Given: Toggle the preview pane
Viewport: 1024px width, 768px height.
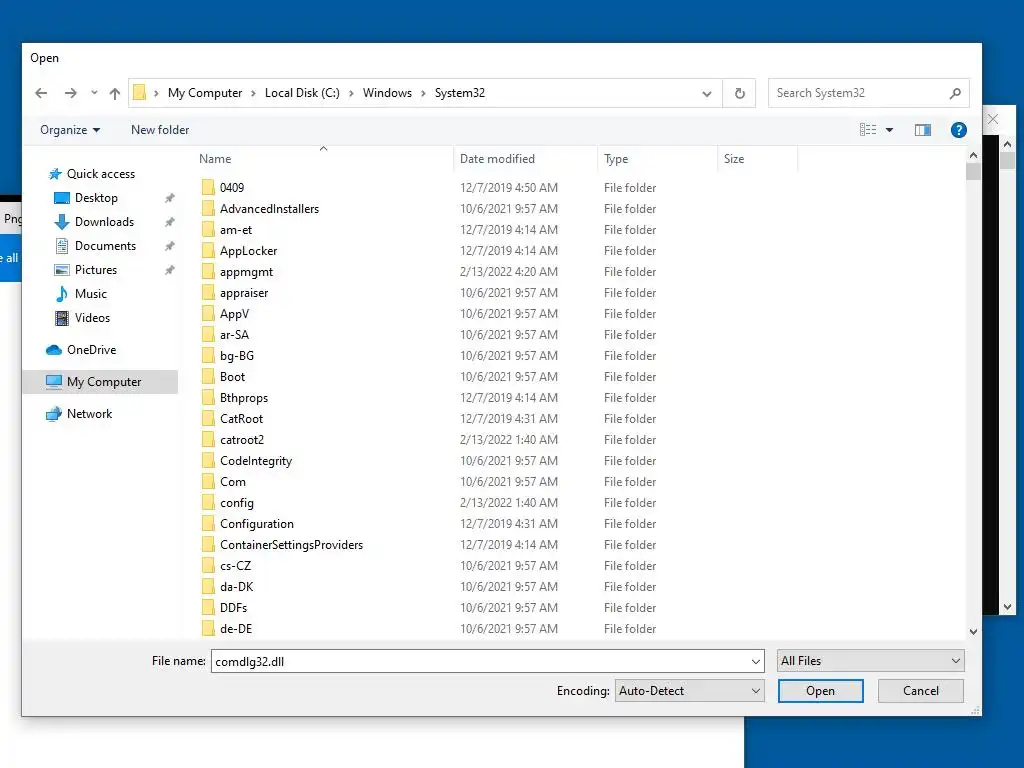Looking at the screenshot, I should pyautogui.click(x=923, y=130).
